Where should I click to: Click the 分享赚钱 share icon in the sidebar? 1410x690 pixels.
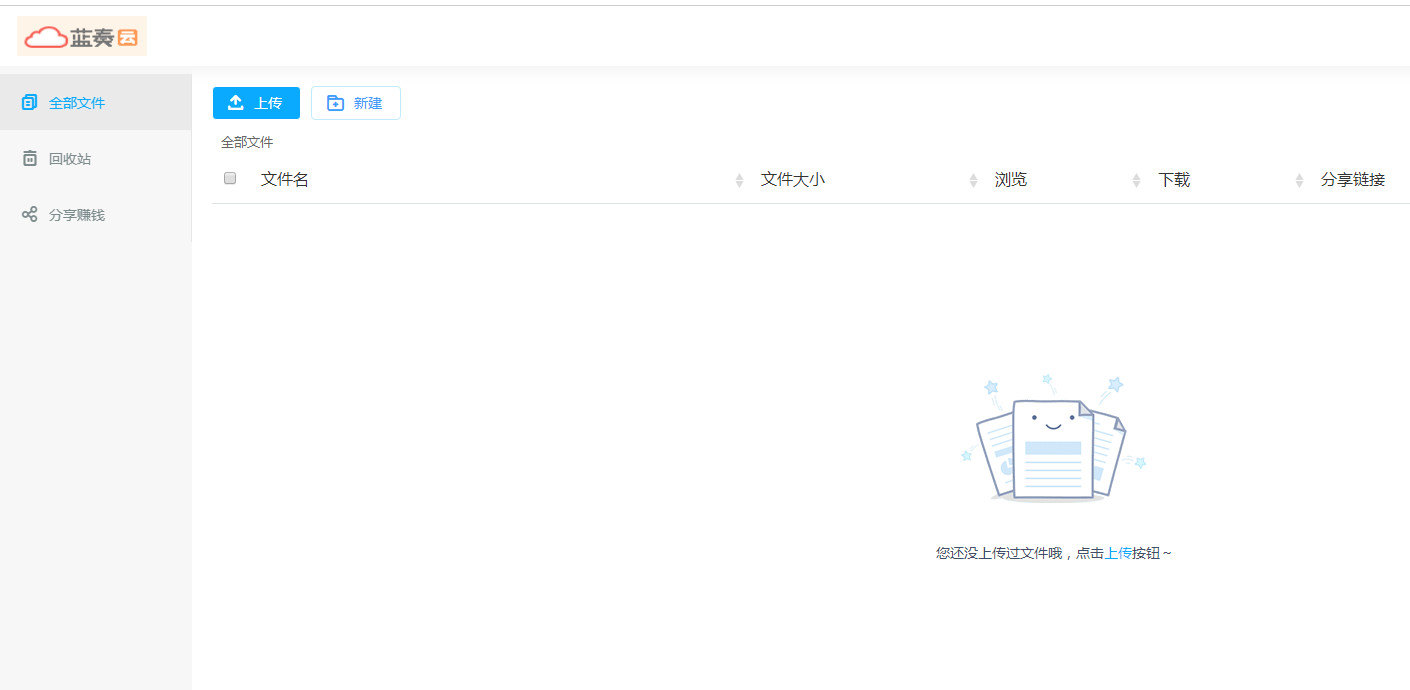coord(29,214)
